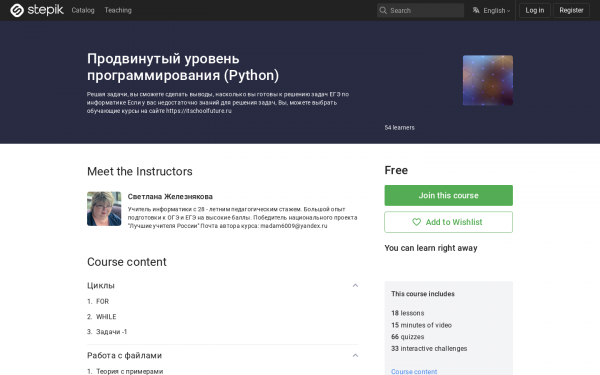600x375 pixels.
Task: Click the Log in button
Action: (x=535, y=10)
